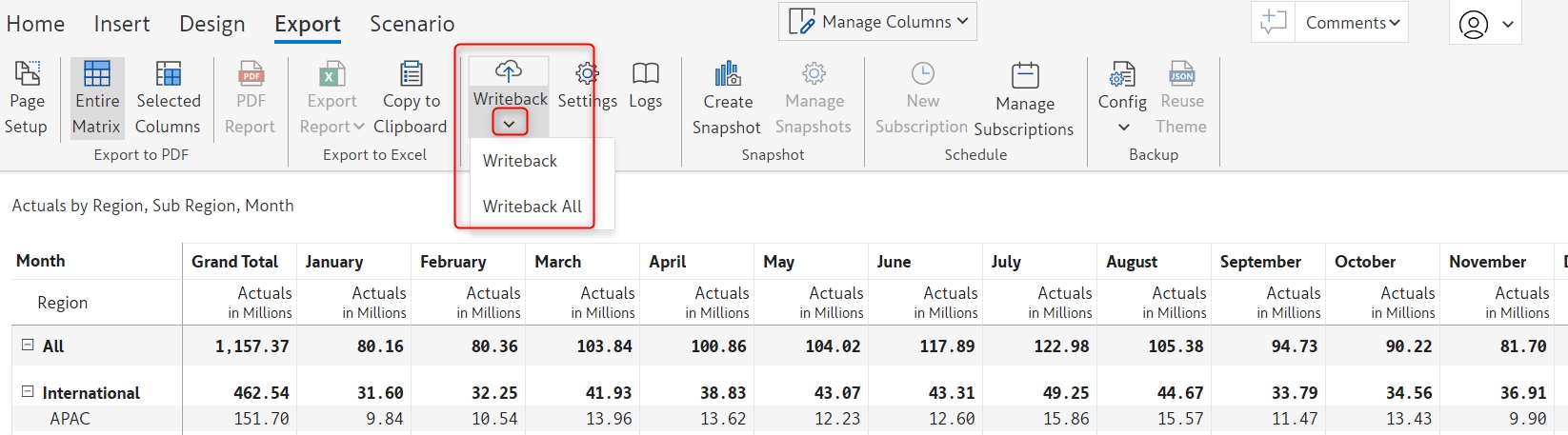Viewport: 1568px width, 435px height.
Task: Open Manage Columns dropdown
Action: (877, 22)
